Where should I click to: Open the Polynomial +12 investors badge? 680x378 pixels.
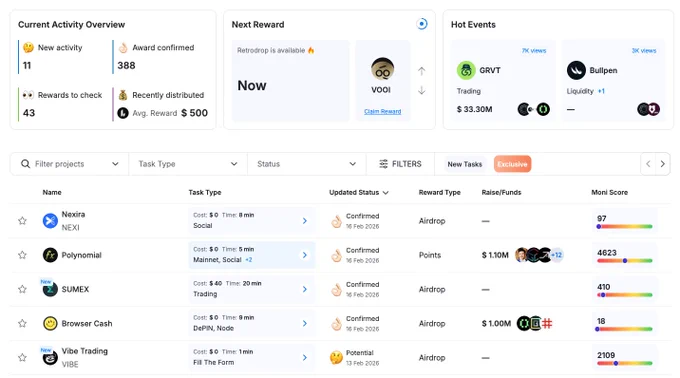point(557,255)
